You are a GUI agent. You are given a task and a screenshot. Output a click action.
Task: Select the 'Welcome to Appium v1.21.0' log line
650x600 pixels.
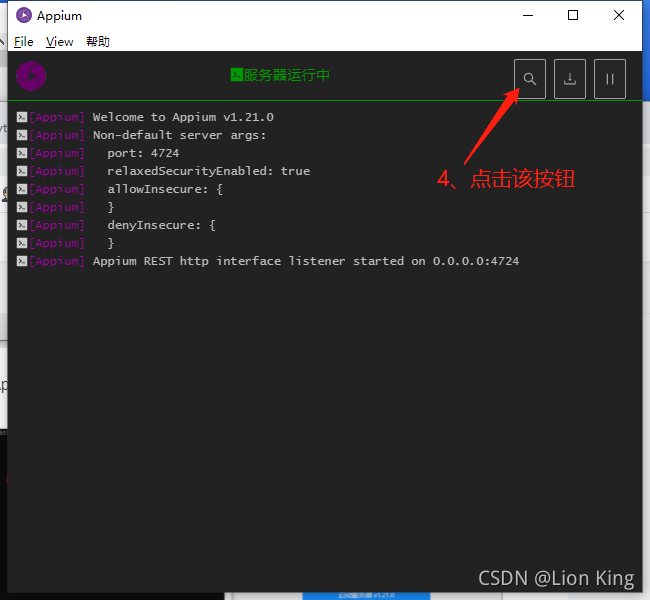point(183,117)
